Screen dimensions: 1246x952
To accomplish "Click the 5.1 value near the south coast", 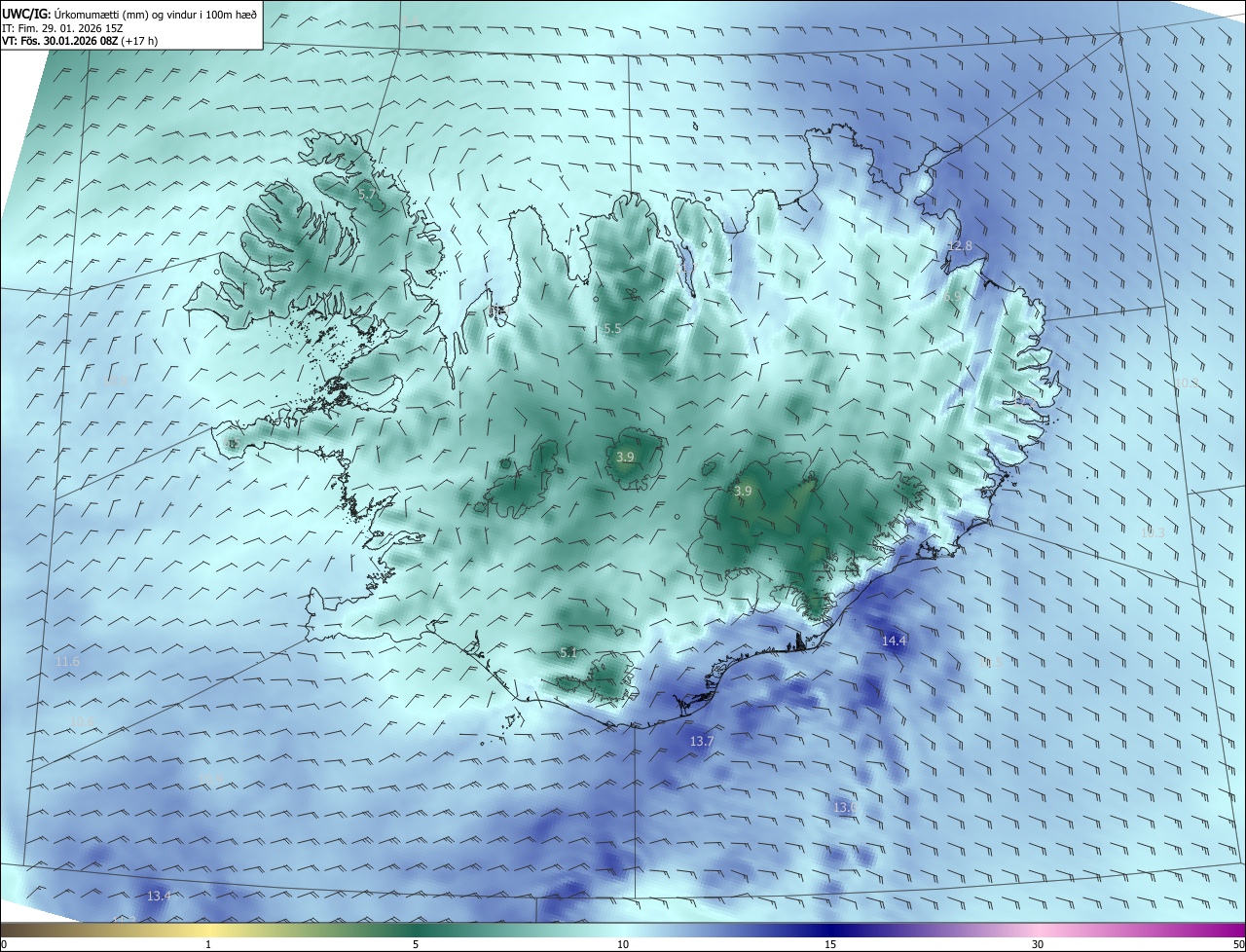I will pos(568,652).
